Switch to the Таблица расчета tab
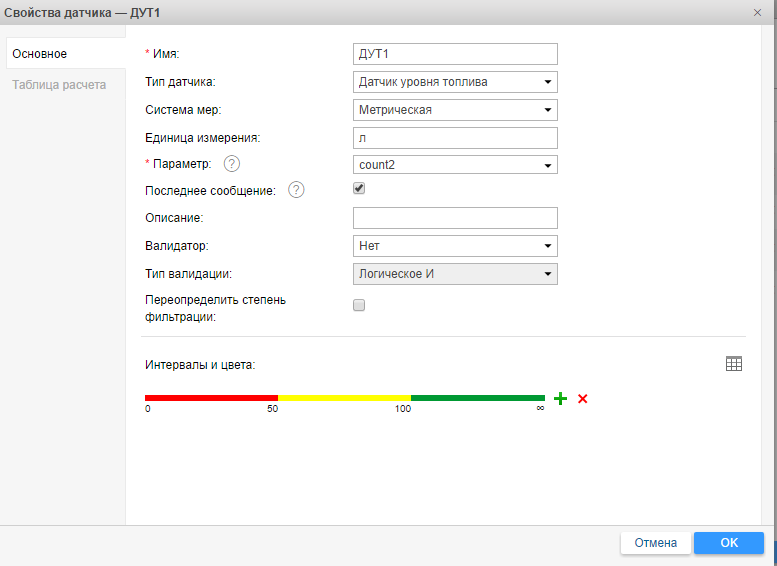Viewport: 777px width, 566px height. click(x=59, y=85)
